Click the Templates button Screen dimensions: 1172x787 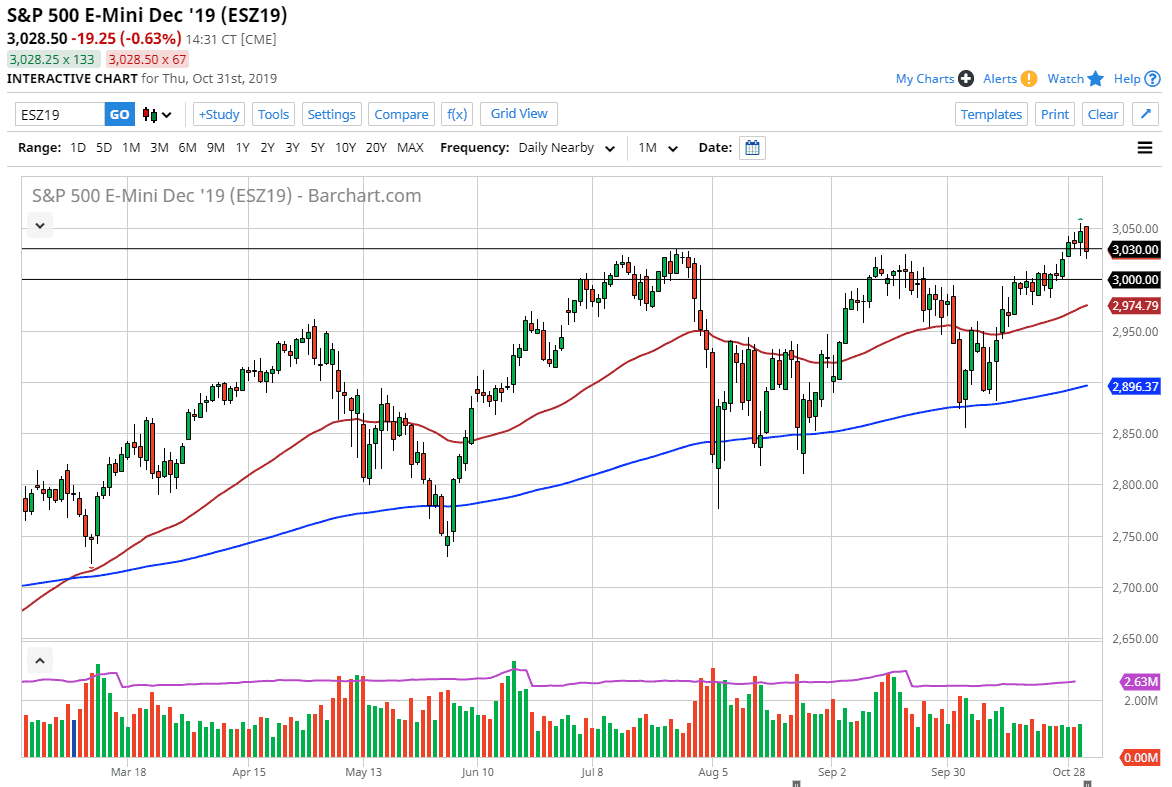pos(991,114)
